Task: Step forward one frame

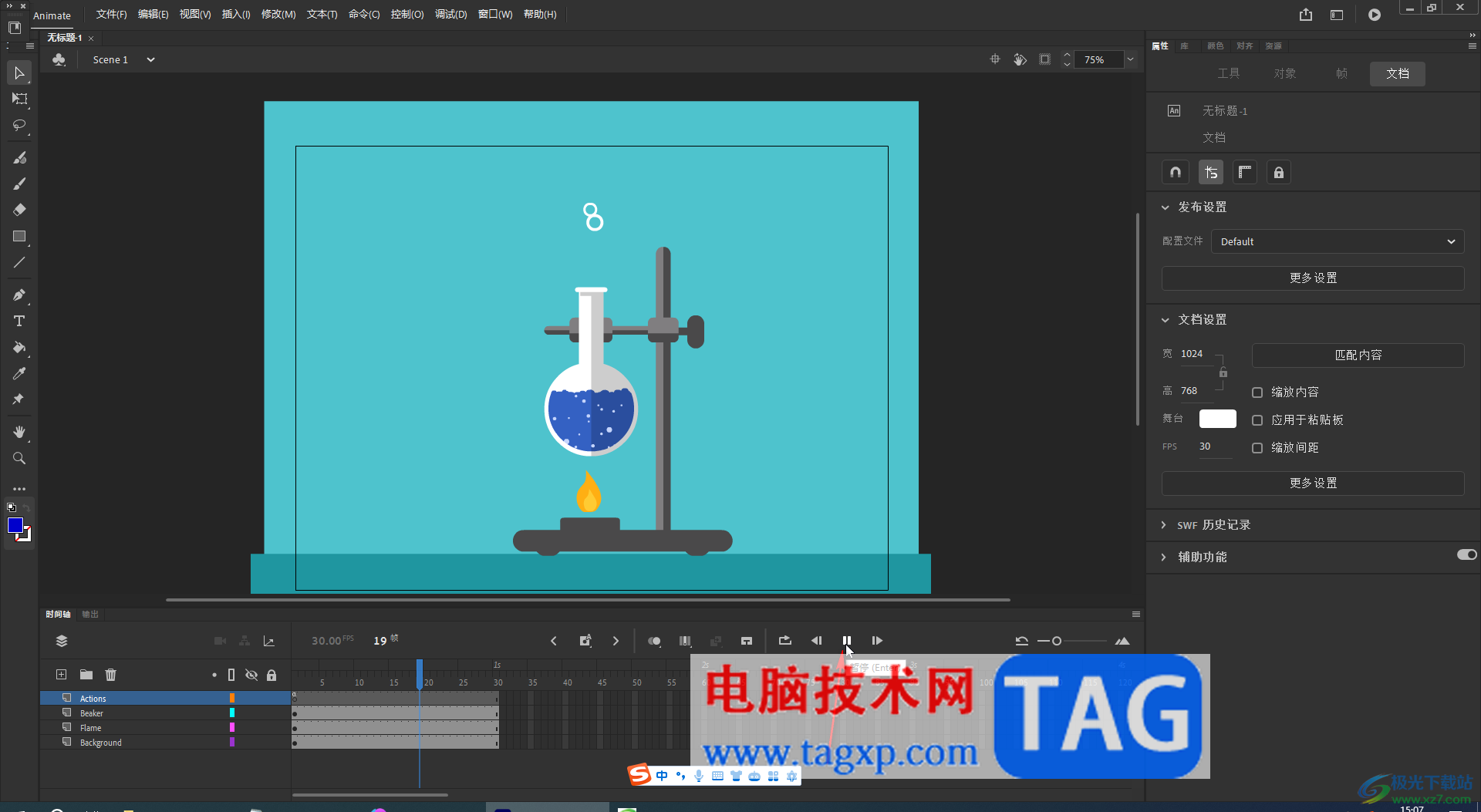Action: [x=877, y=641]
